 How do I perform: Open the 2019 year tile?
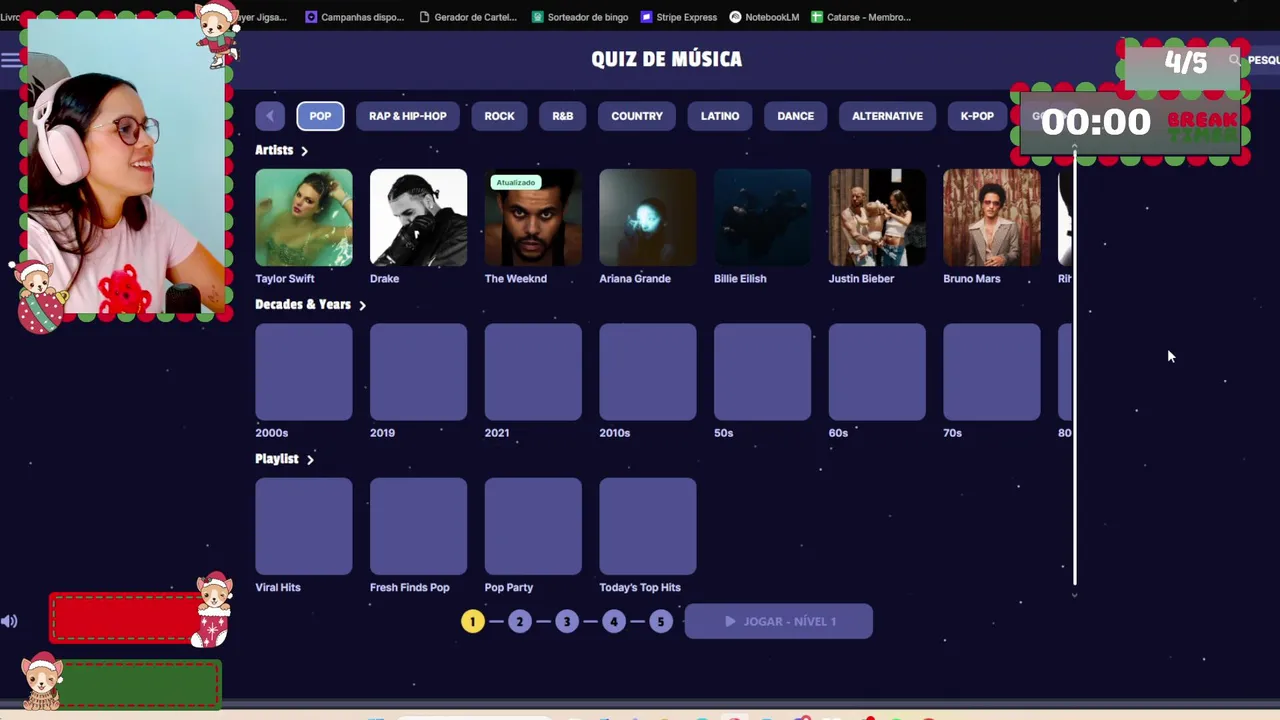[x=418, y=372]
